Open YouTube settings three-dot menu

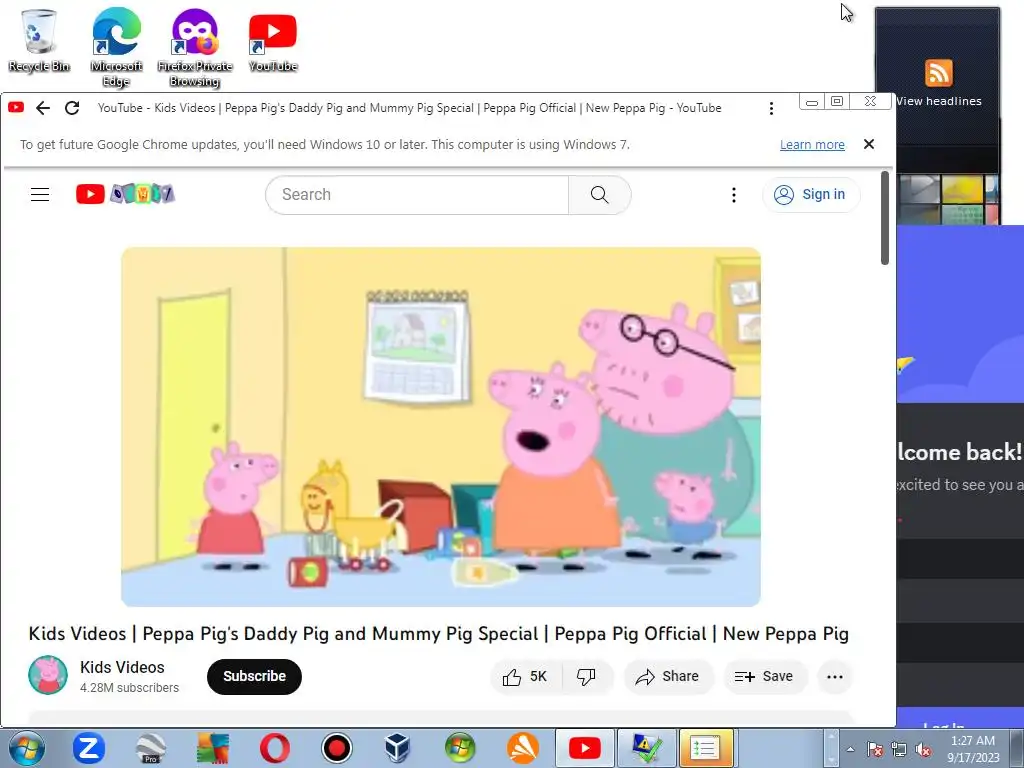click(x=733, y=195)
